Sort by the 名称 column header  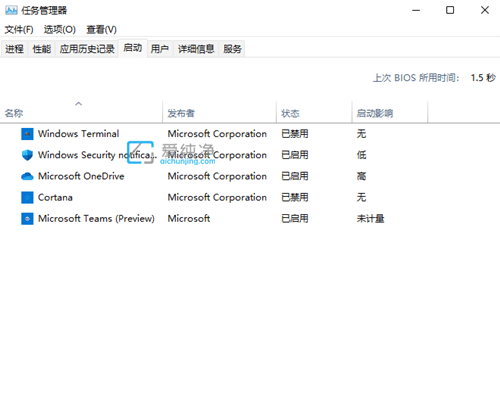[x=81, y=113]
